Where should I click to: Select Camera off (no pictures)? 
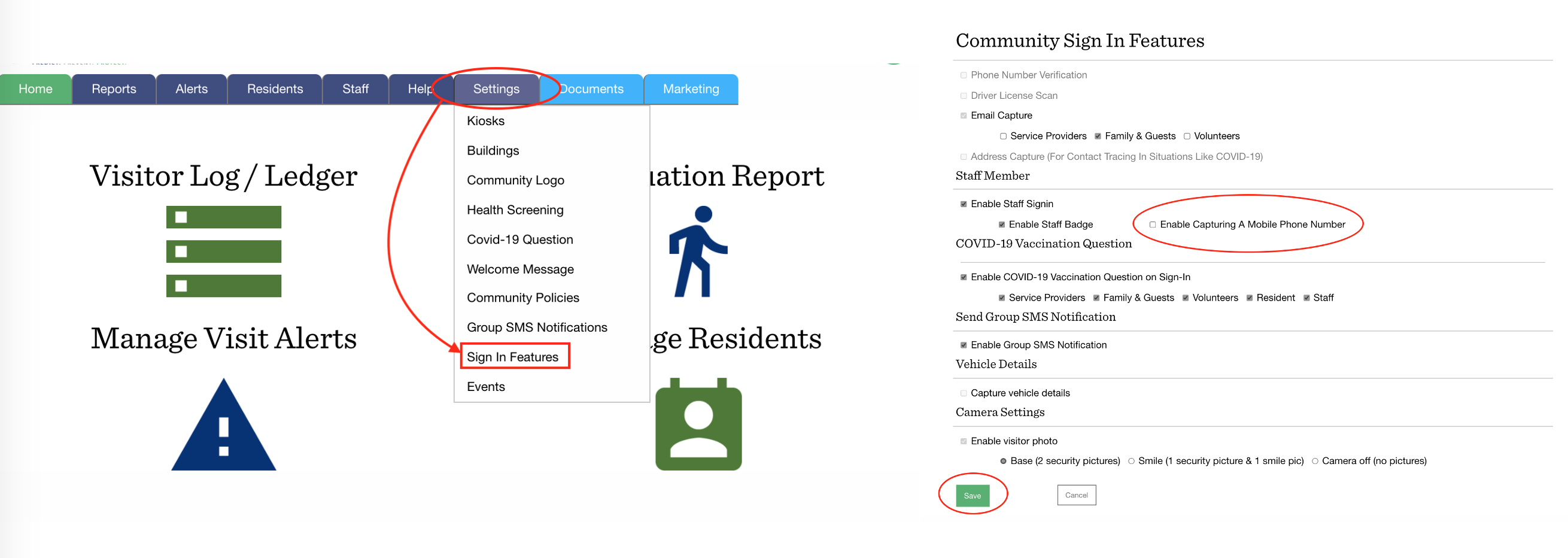[1315, 461]
